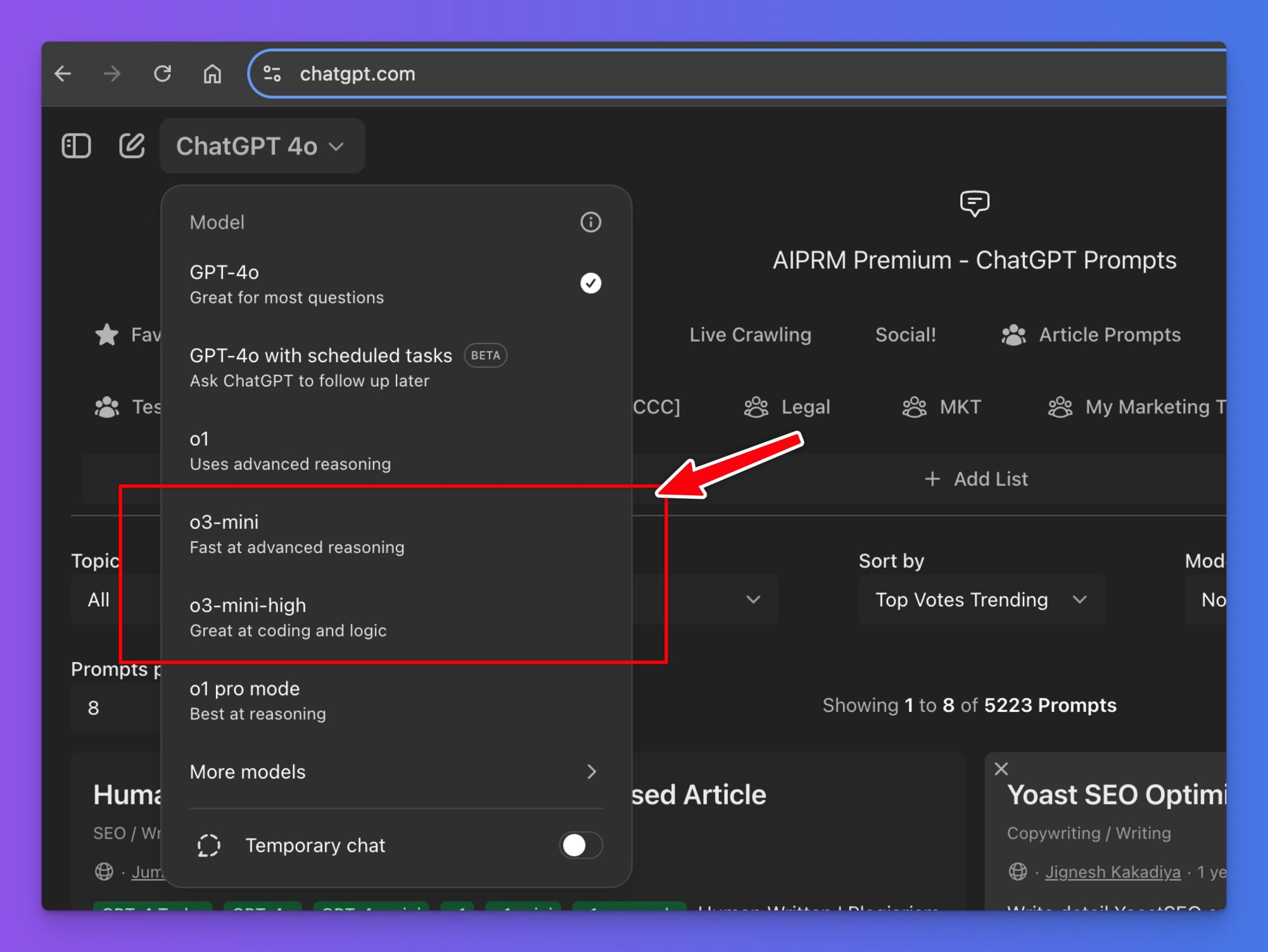1268x952 pixels.
Task: Open the Favorites star tab
Action: click(x=127, y=335)
